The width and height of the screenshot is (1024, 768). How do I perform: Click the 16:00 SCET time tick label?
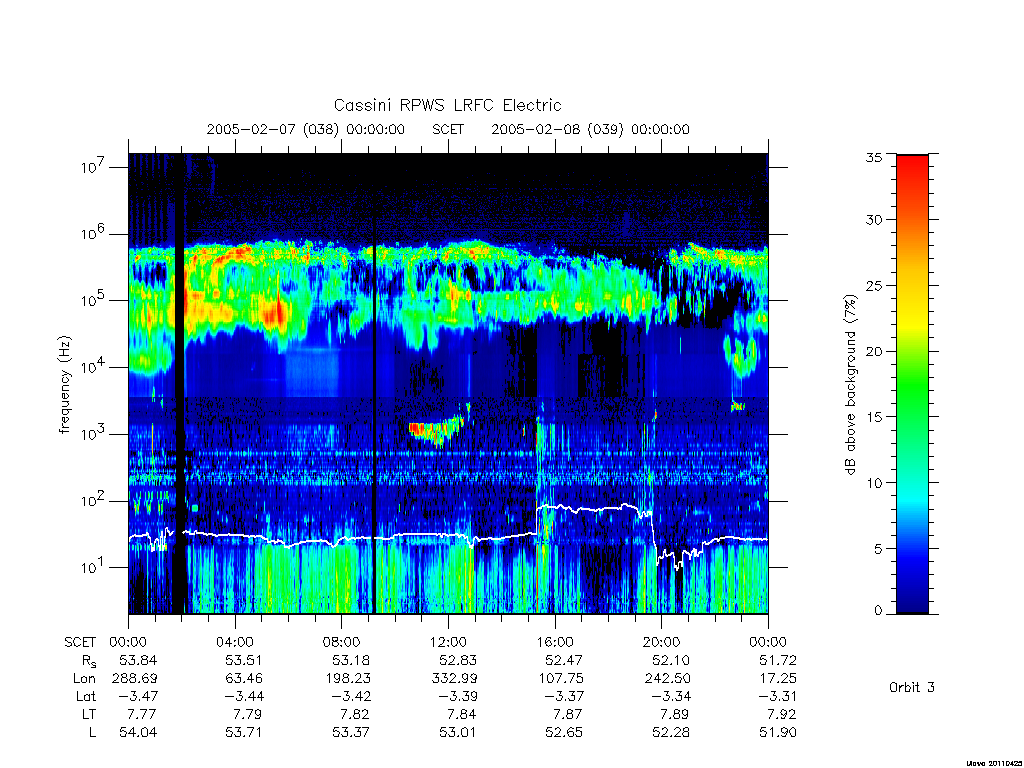pyautogui.click(x=554, y=642)
